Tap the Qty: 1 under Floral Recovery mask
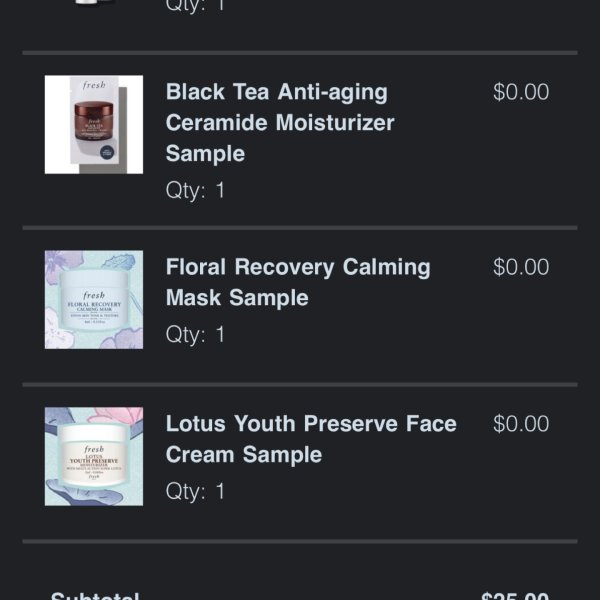The image size is (600, 600). coord(195,334)
